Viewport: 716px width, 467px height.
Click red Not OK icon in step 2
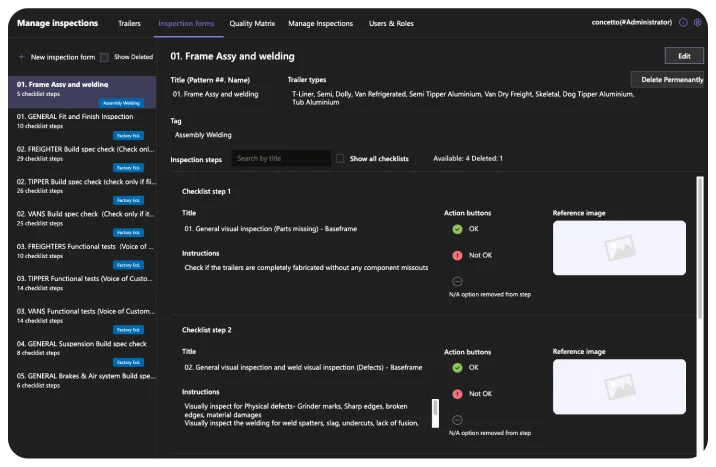457,394
